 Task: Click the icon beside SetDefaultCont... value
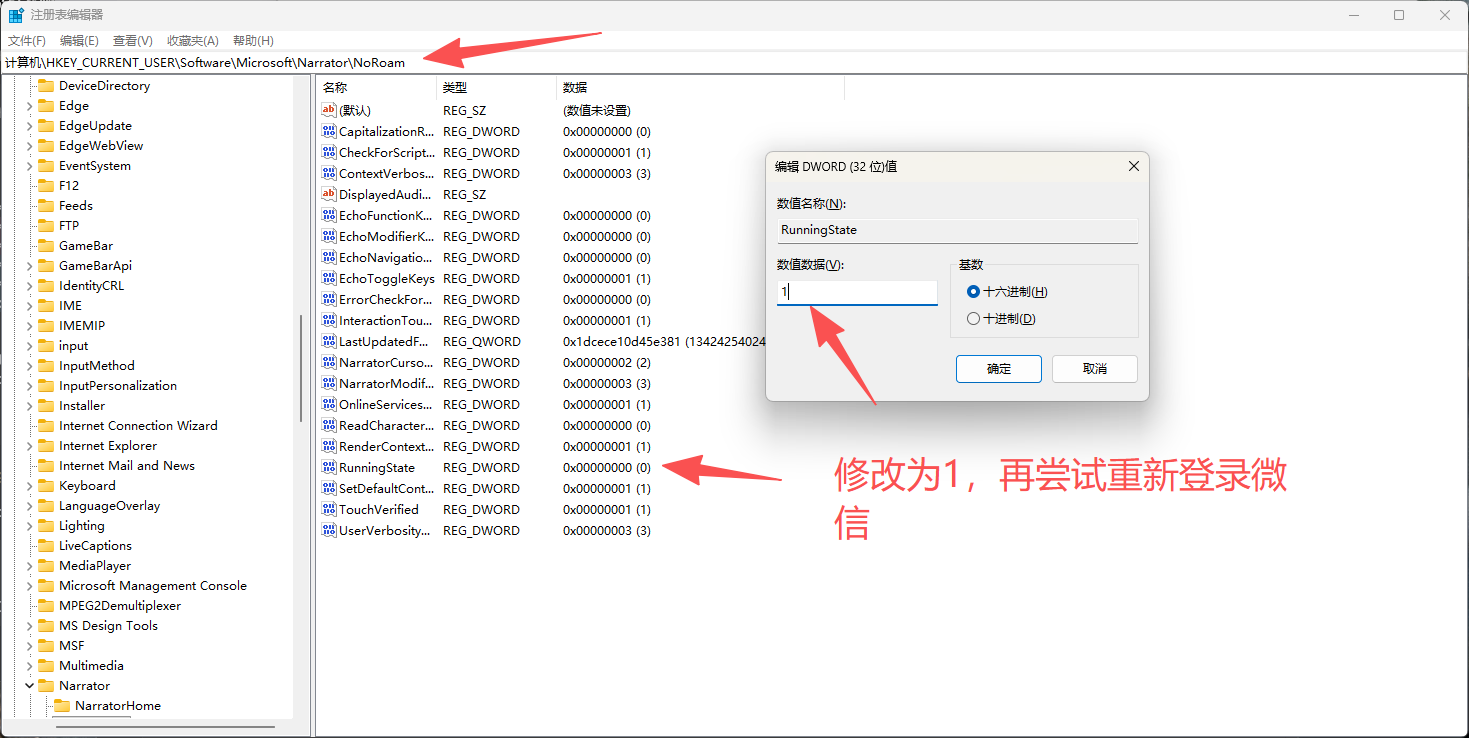328,488
